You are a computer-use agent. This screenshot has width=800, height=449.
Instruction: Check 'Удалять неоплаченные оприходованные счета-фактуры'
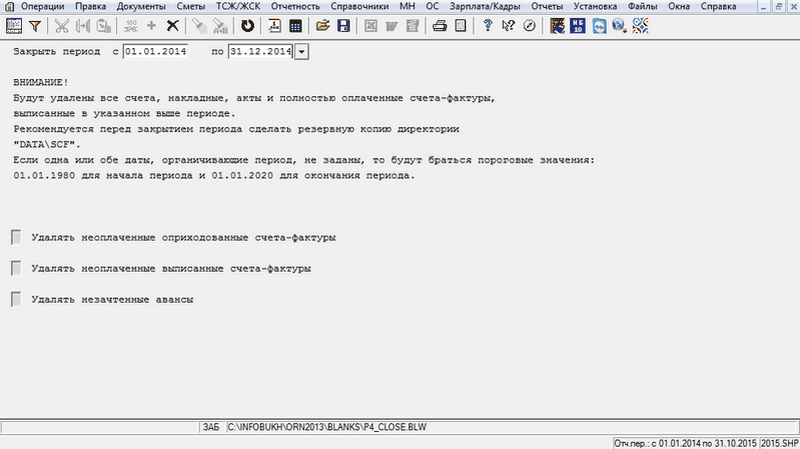[x=16, y=237]
